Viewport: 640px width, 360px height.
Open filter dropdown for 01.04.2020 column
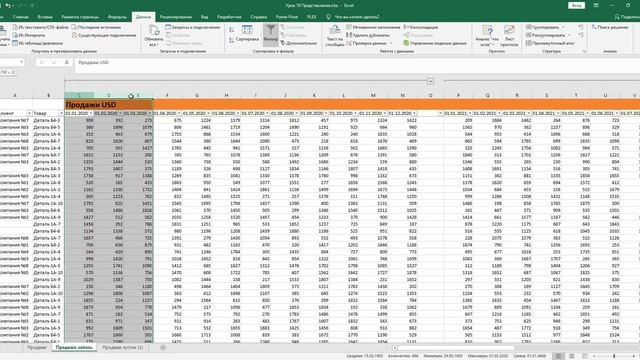pos(179,113)
